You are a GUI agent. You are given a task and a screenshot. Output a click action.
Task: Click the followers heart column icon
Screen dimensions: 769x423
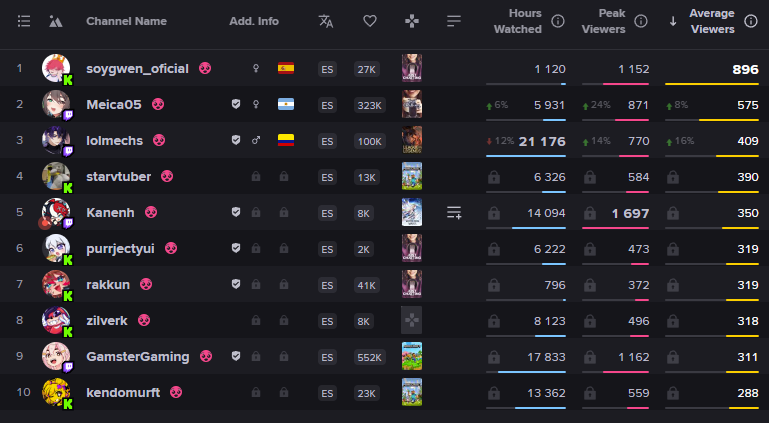[370, 21]
